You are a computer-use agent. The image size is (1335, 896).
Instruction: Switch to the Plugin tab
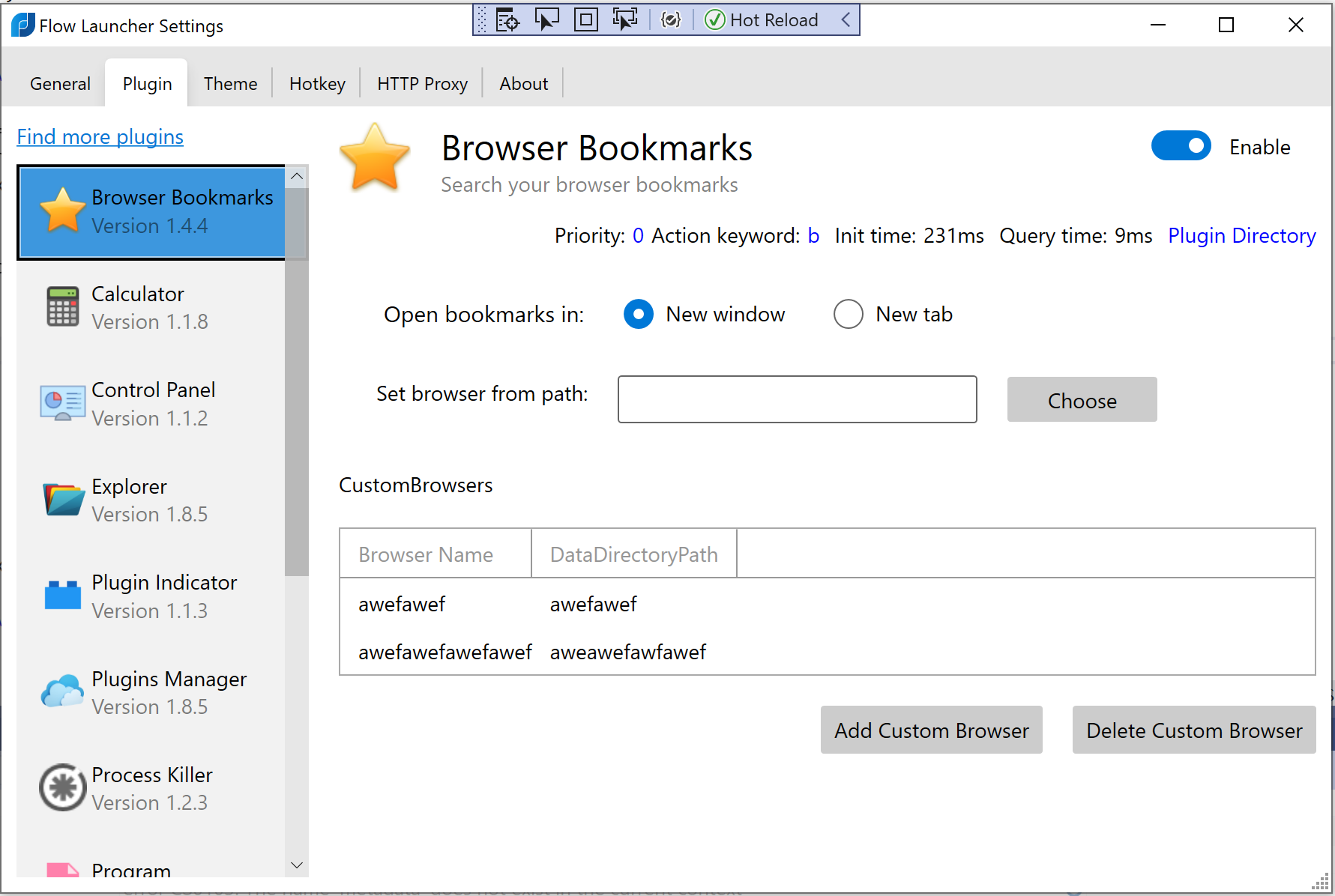(147, 84)
